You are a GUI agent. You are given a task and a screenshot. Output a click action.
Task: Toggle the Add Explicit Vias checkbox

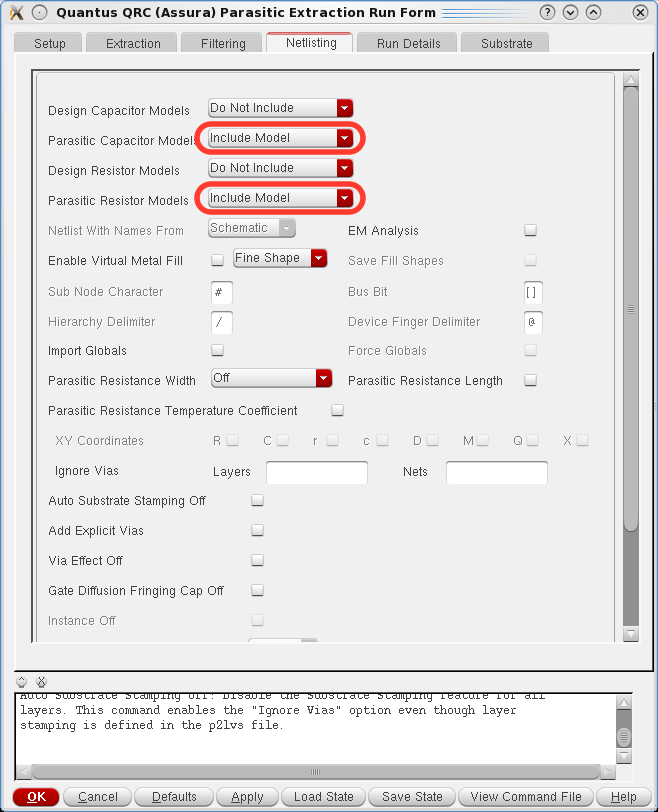[x=257, y=530]
